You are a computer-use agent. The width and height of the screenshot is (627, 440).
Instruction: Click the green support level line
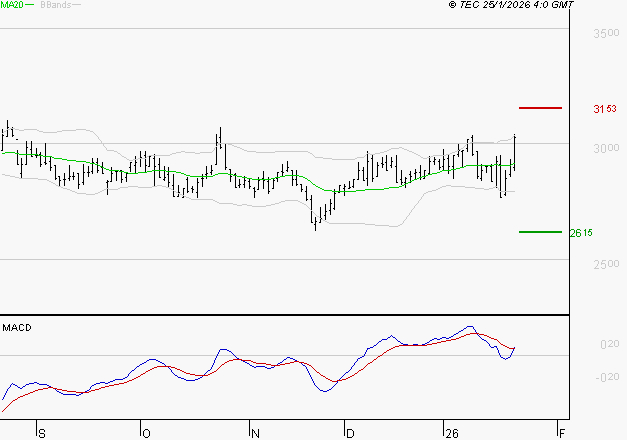pyautogui.click(x=540, y=232)
